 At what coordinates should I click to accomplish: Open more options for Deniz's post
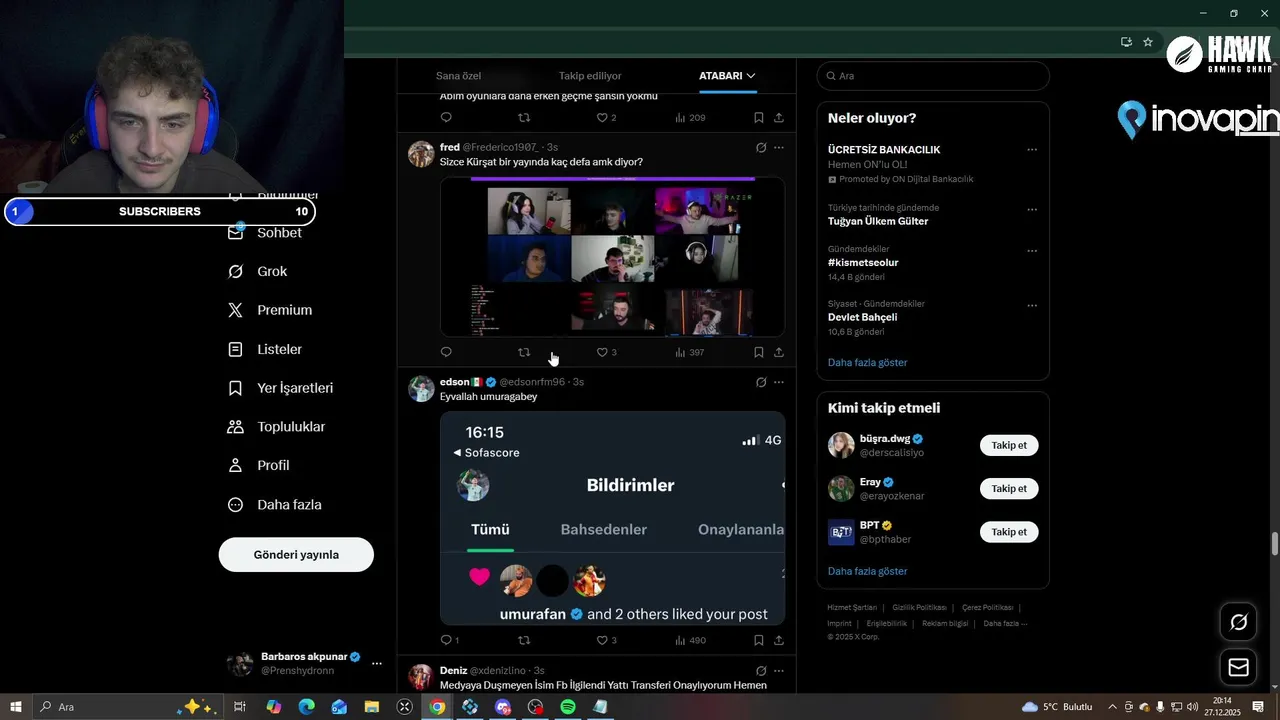tap(779, 670)
